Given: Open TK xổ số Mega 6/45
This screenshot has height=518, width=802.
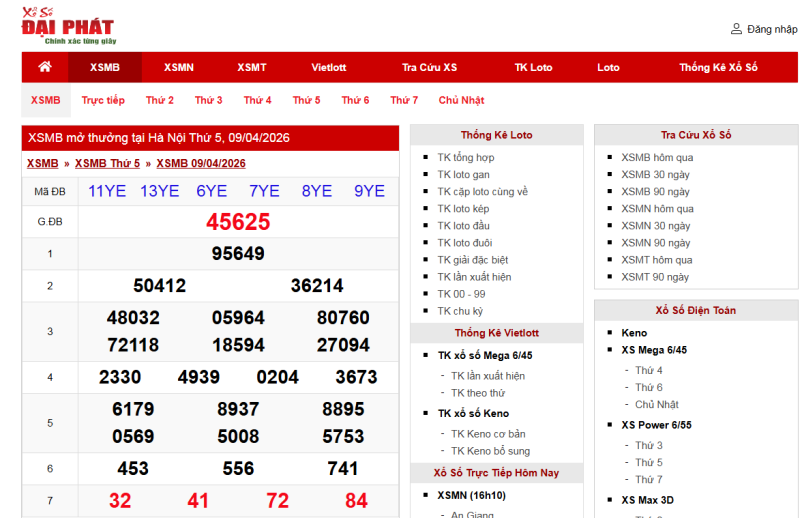Looking at the screenshot, I should 485,355.
